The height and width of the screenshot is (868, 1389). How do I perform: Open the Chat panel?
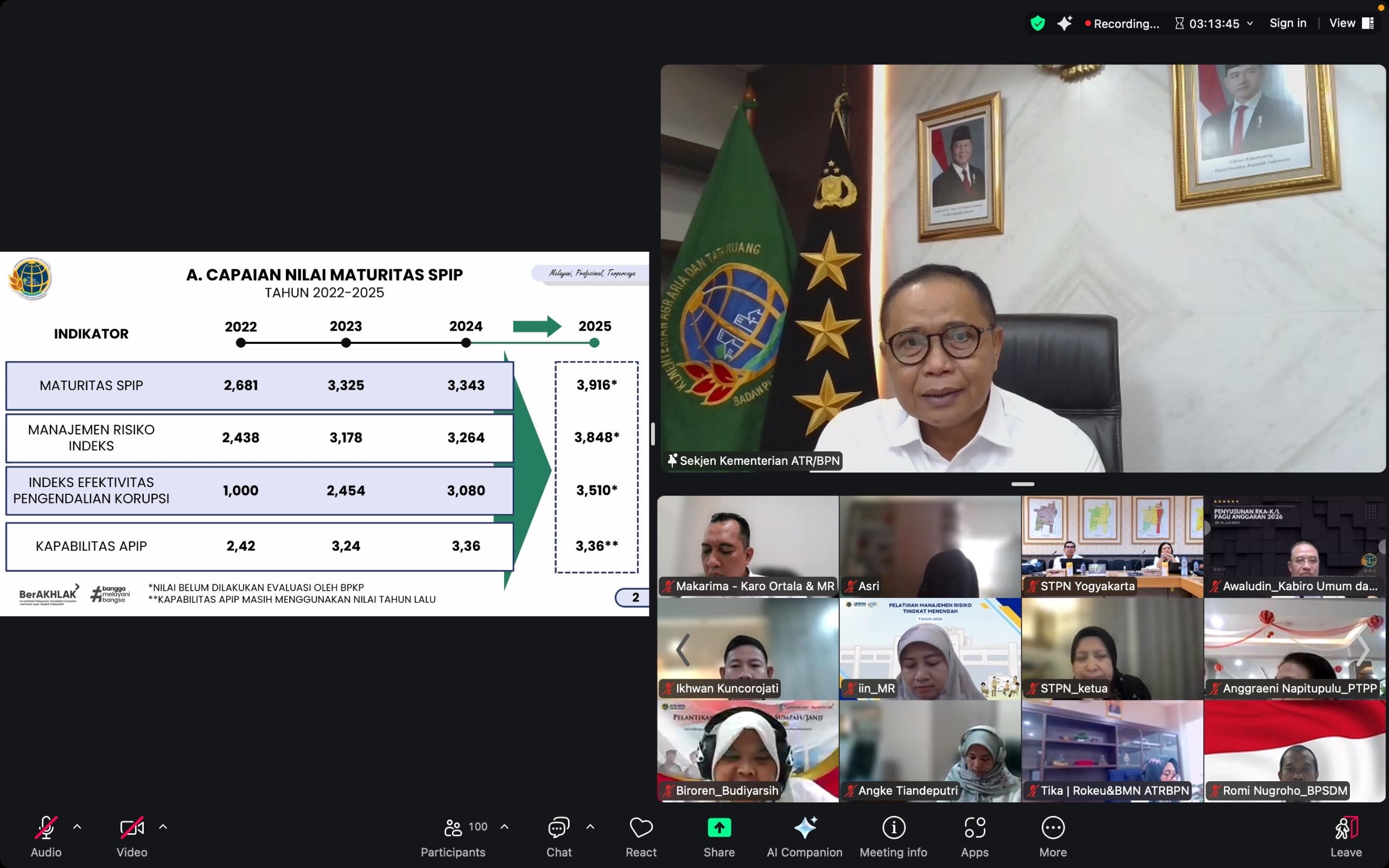[558, 827]
